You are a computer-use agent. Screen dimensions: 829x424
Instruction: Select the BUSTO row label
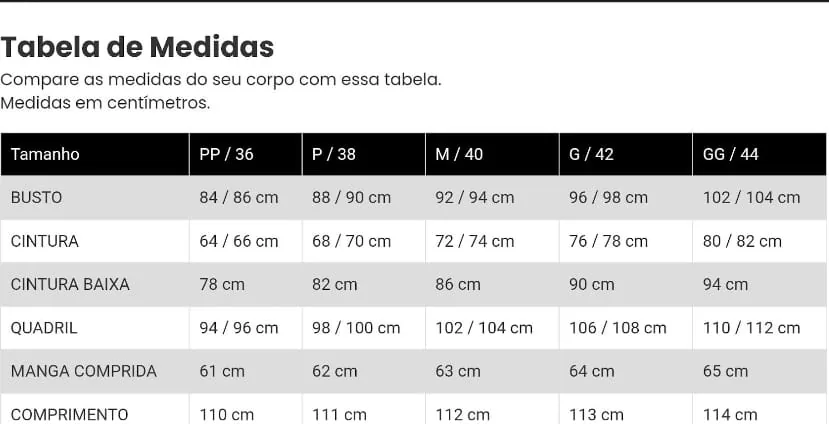[x=37, y=198]
